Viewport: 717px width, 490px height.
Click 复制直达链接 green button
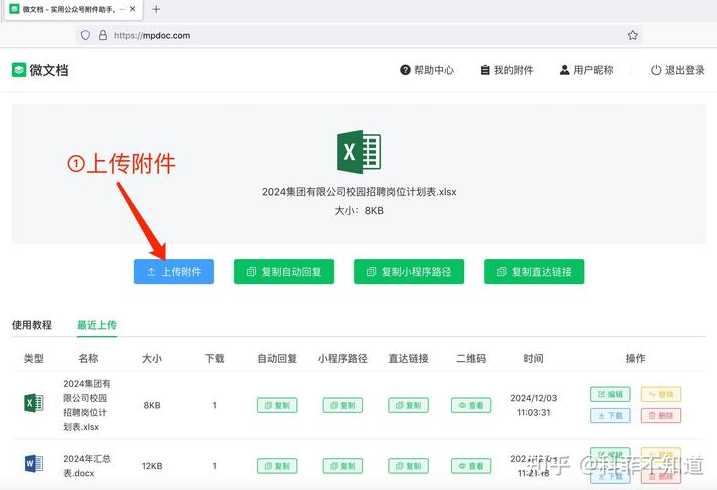coord(534,272)
